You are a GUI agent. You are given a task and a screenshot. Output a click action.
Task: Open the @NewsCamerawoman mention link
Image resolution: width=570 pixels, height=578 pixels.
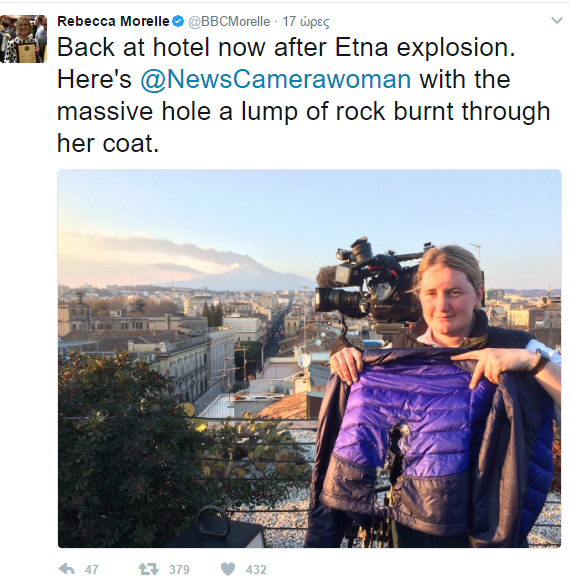pos(276,79)
